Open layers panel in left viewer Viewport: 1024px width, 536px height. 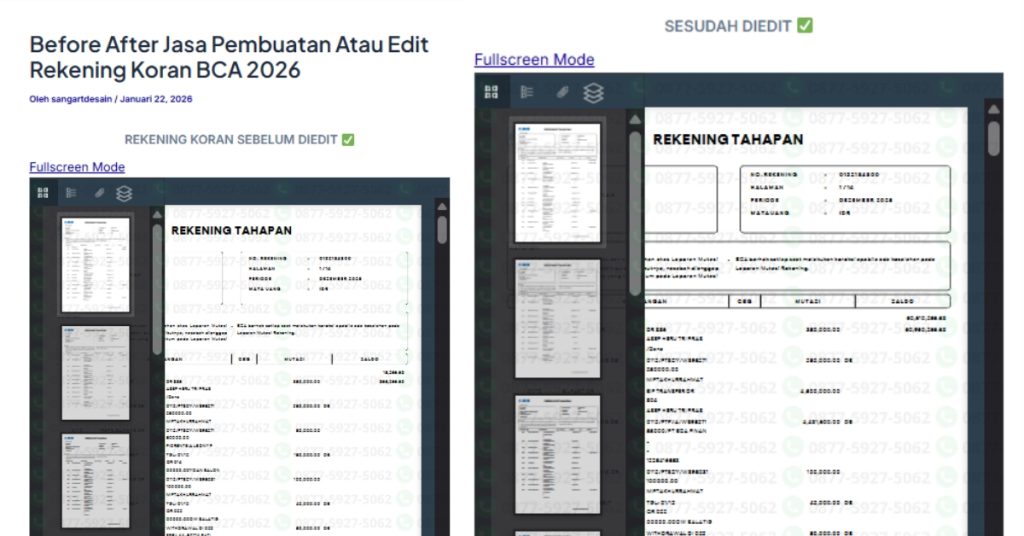click(x=124, y=194)
